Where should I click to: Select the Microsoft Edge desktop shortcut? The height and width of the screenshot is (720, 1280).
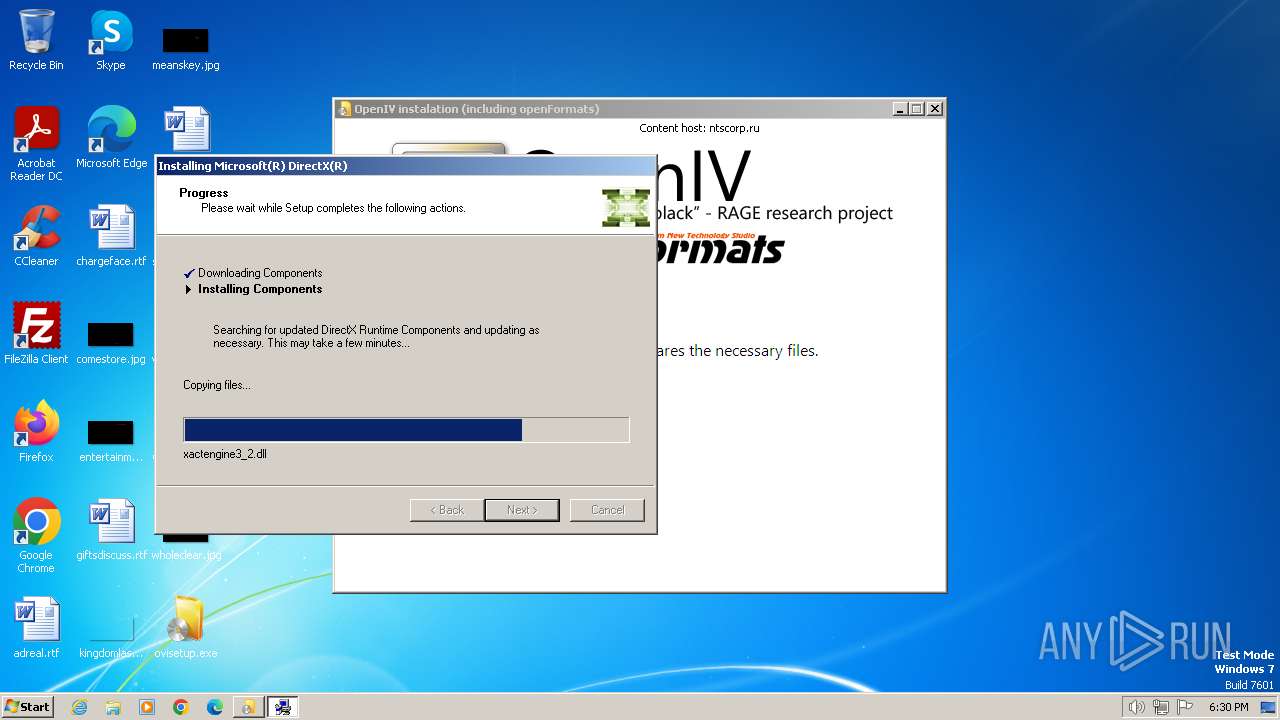[x=111, y=138]
